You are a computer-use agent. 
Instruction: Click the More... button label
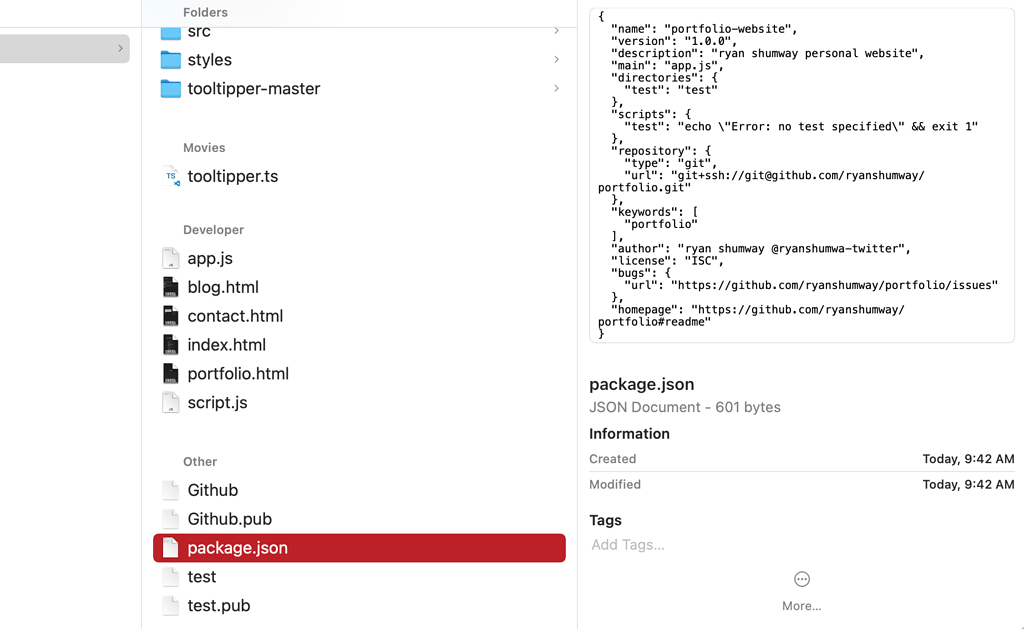pos(801,606)
